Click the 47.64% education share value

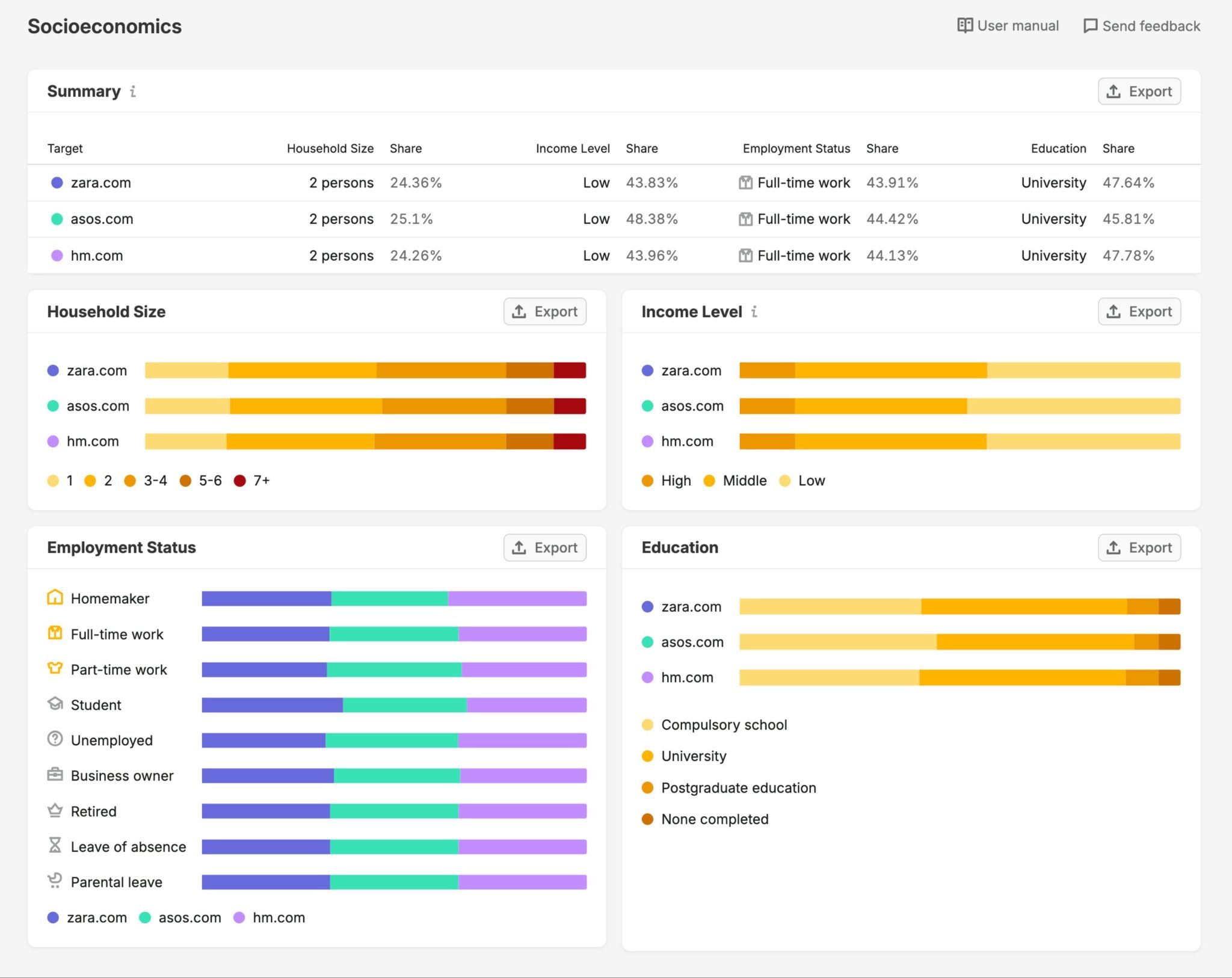1129,183
